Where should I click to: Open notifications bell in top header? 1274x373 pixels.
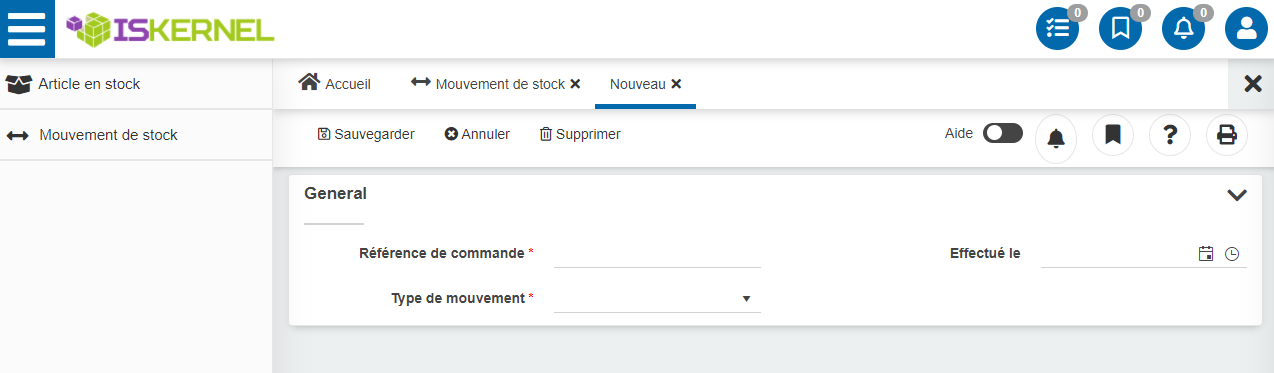[x=1183, y=29]
